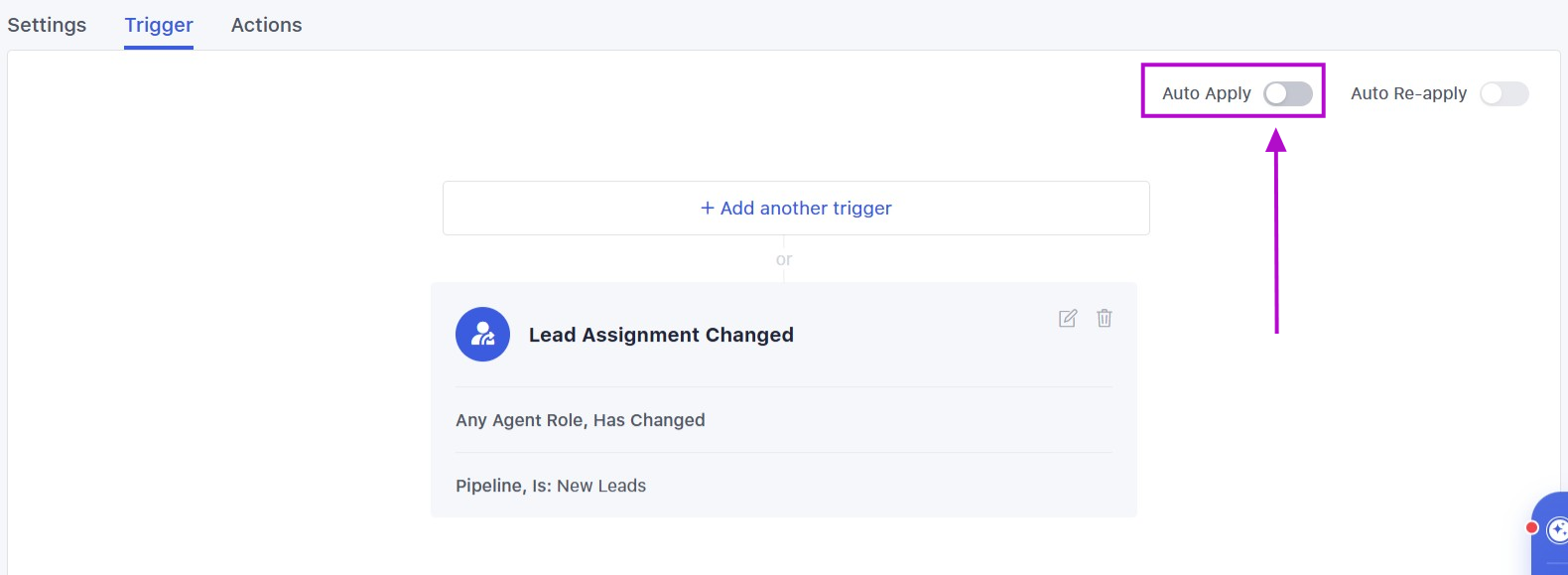Click the Any Agent Role, Has Changed condition
This screenshot has width=1568, height=575.
(581, 420)
